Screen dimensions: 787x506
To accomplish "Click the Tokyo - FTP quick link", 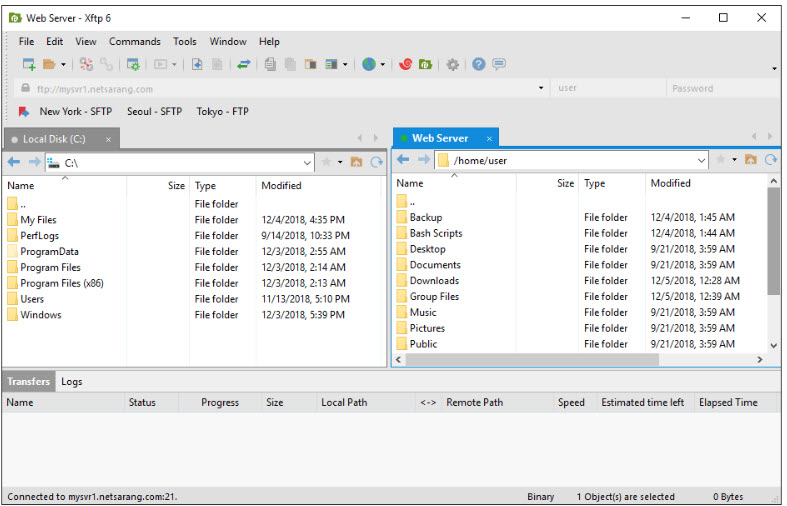I will point(222,112).
